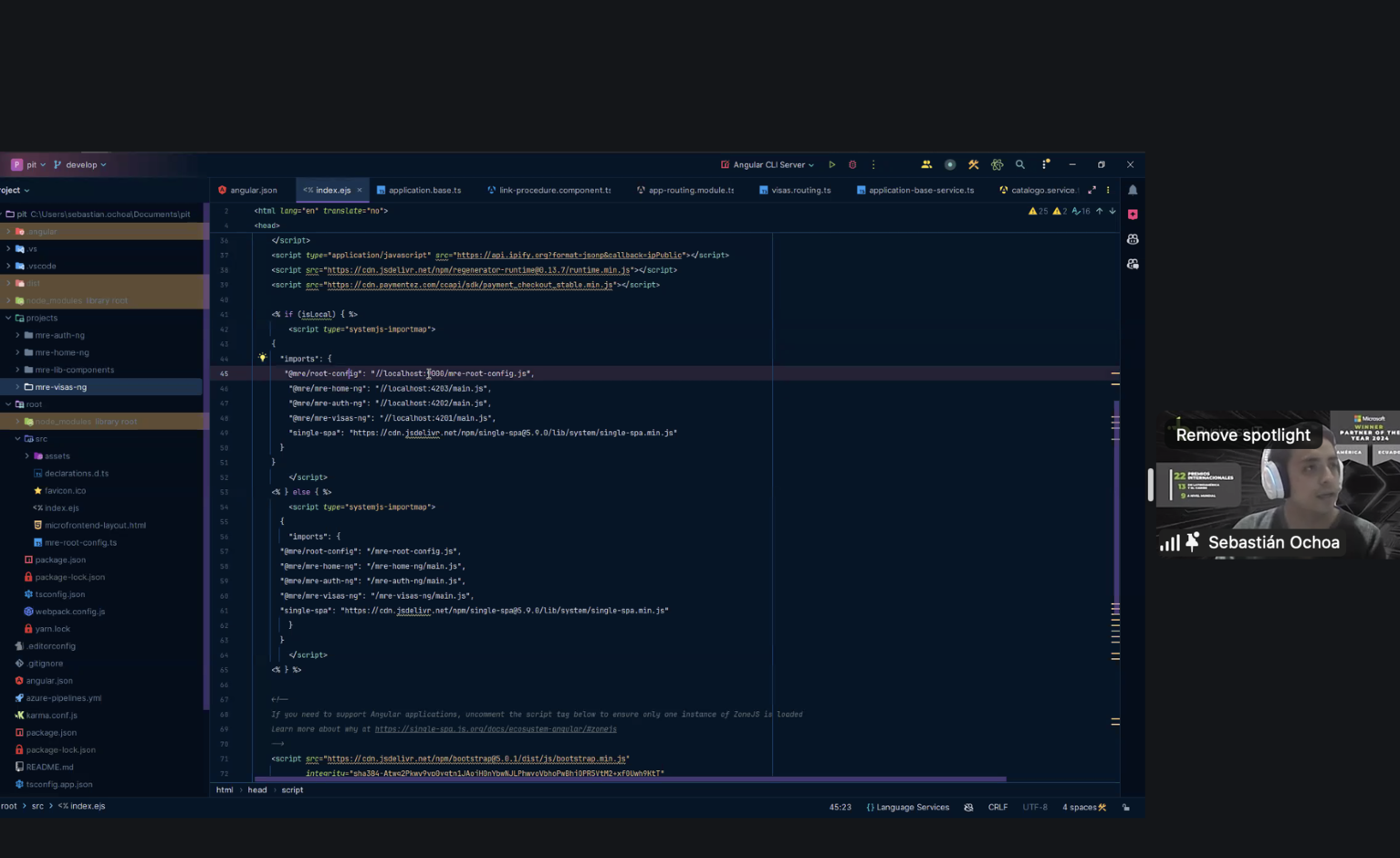Image resolution: width=1400 pixels, height=858 pixels.
Task: Collapse the projects folder
Action: click(8, 318)
